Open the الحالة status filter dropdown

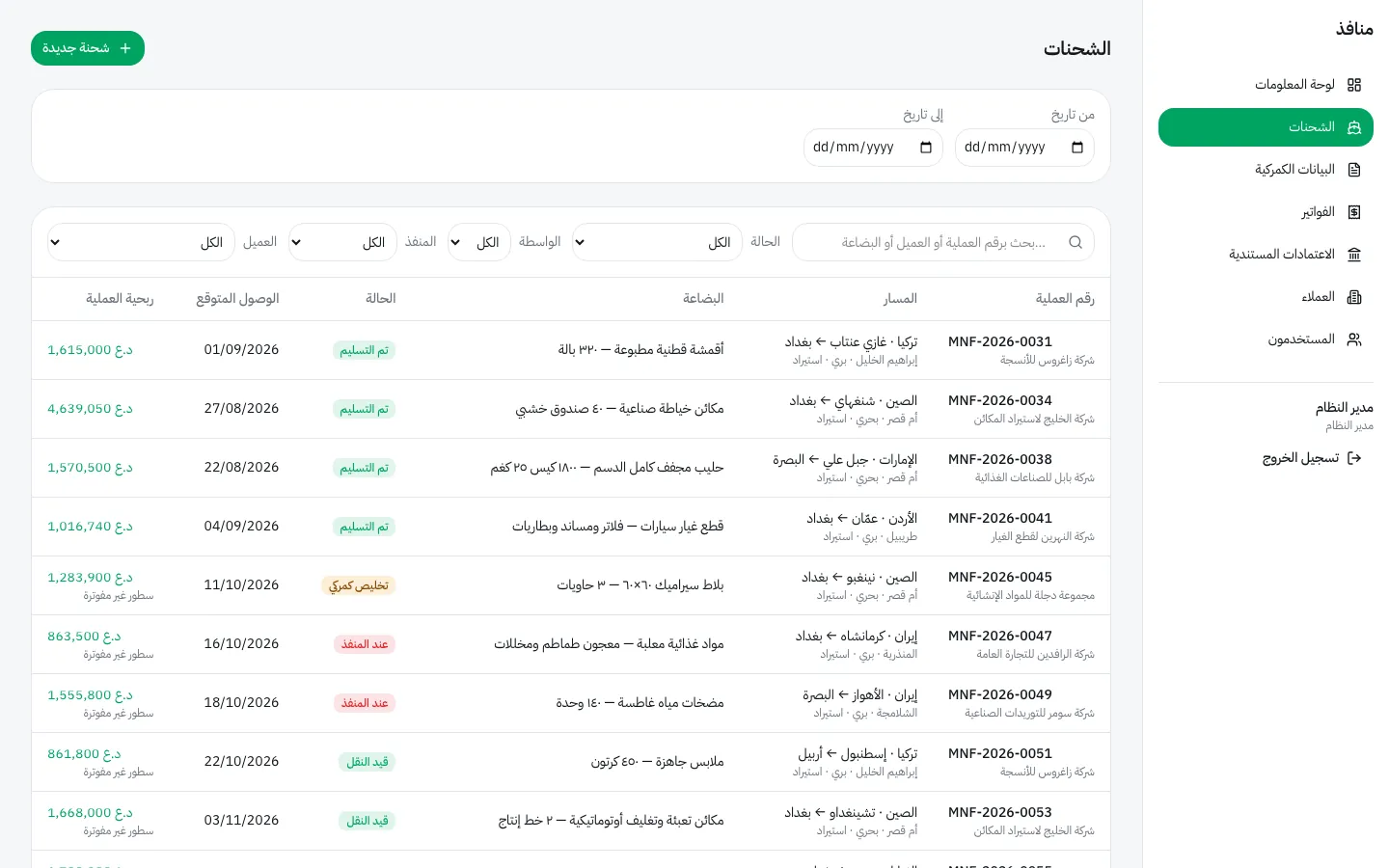656,242
